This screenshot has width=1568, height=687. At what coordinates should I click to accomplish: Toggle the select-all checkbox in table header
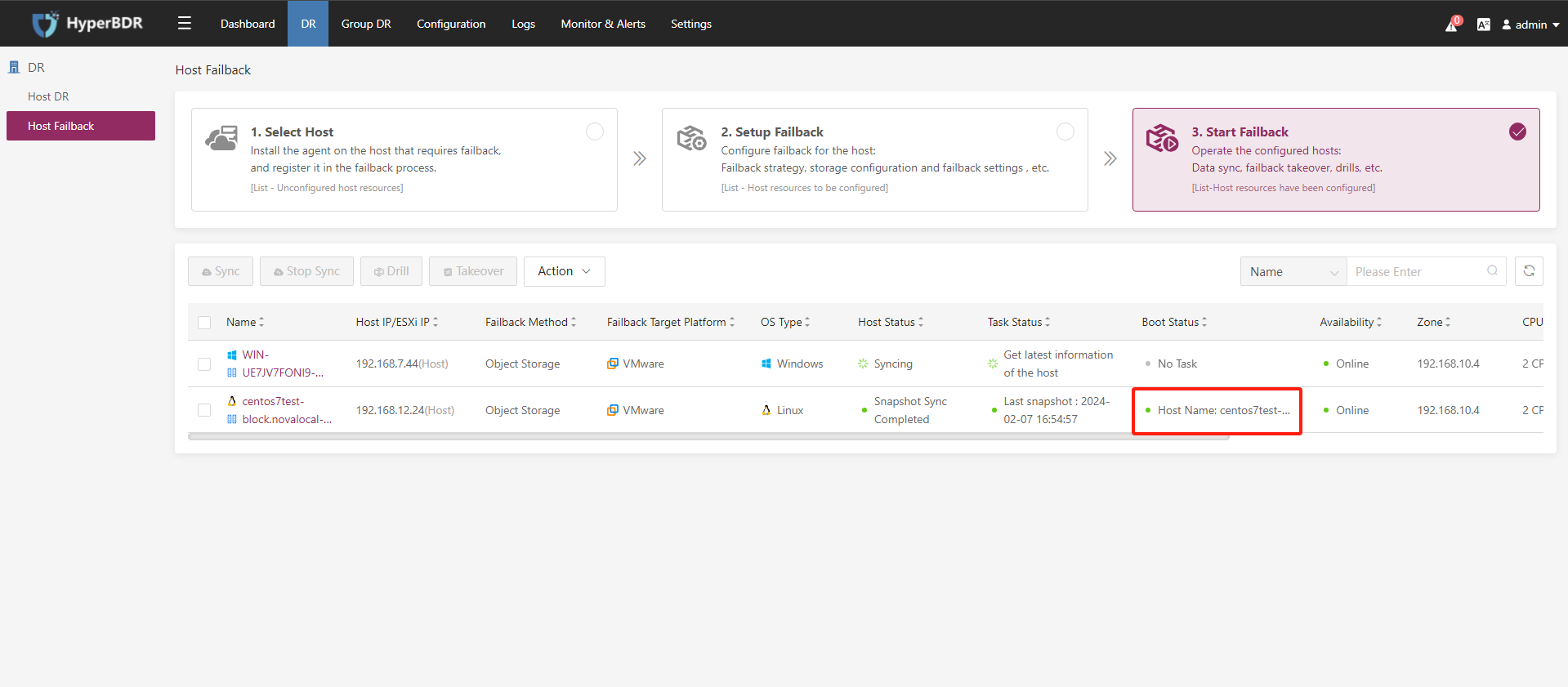(x=204, y=323)
